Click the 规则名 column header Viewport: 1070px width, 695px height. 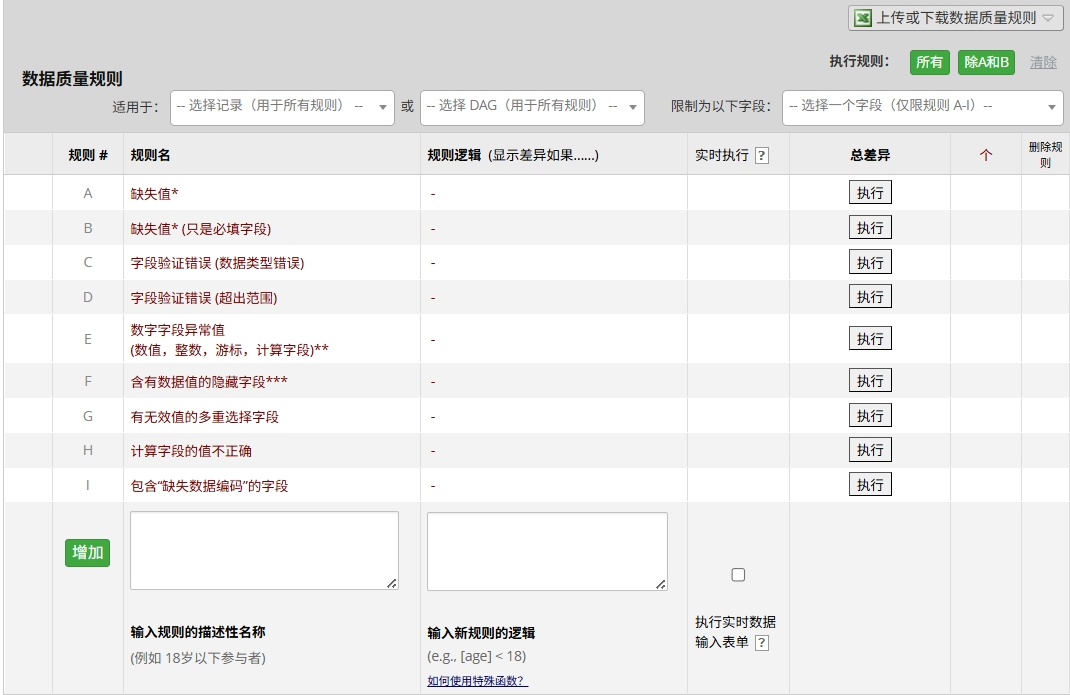[x=150, y=155]
